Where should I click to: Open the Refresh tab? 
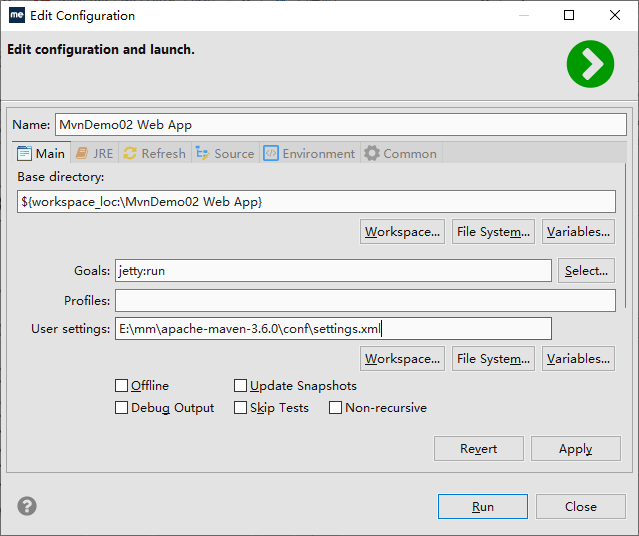click(x=154, y=153)
